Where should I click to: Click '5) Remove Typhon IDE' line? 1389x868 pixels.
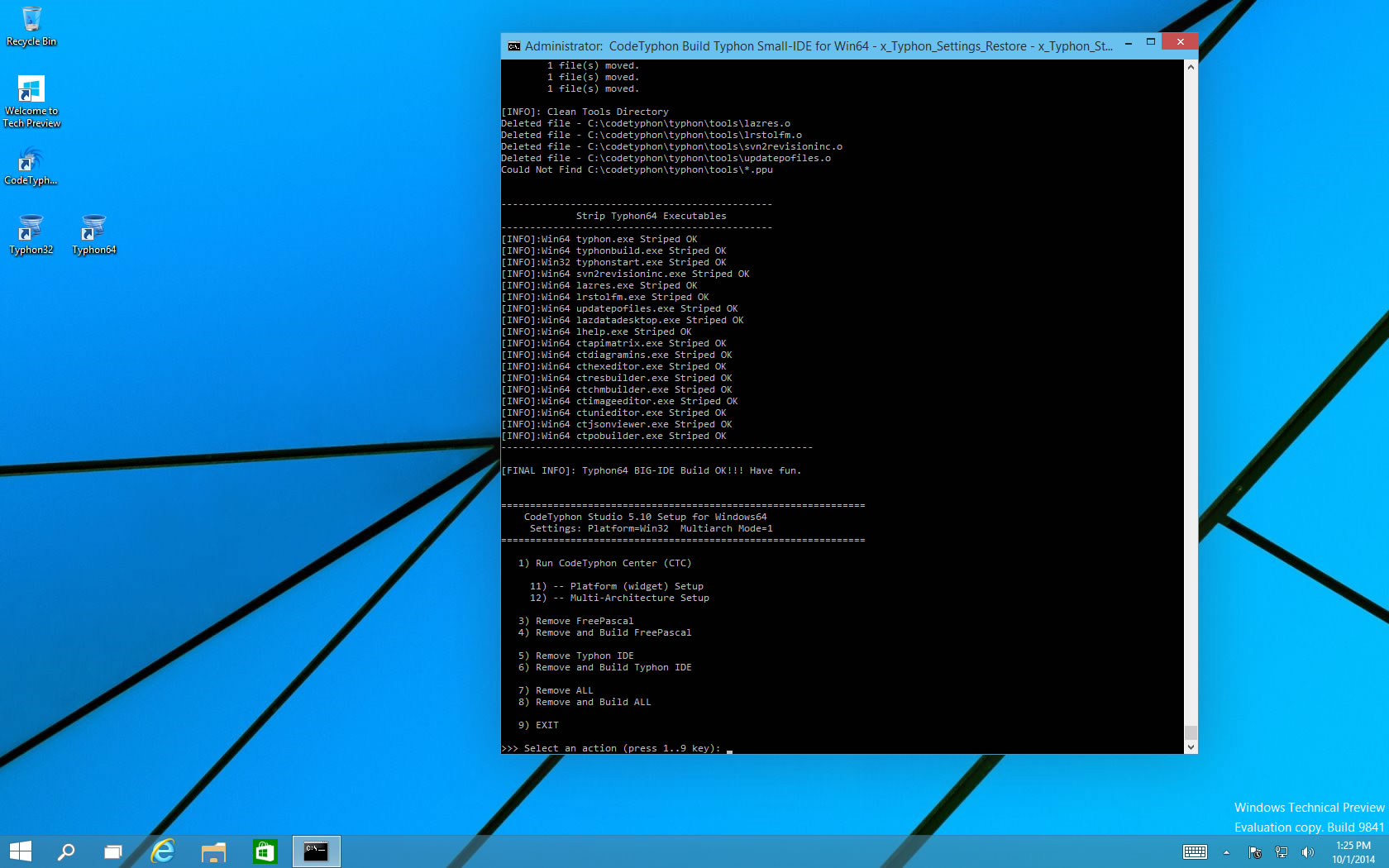(x=575, y=656)
